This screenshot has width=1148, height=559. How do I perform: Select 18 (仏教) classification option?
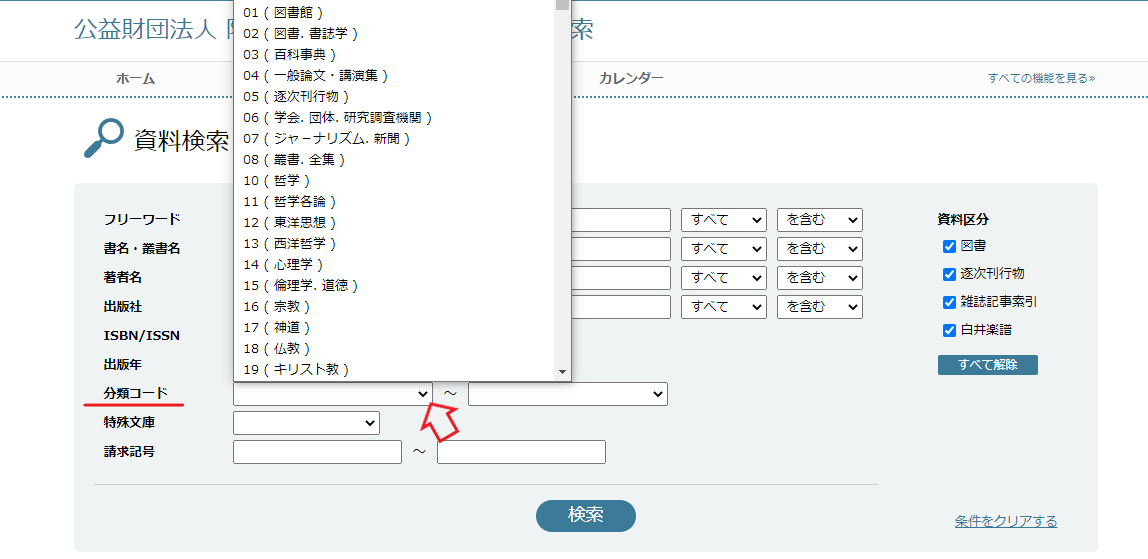click(x=277, y=349)
